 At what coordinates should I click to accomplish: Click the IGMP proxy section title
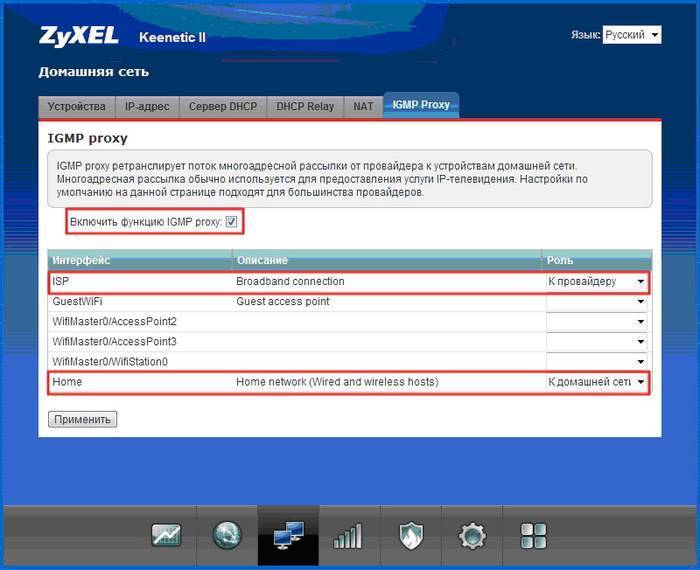pyautogui.click(x=88, y=138)
